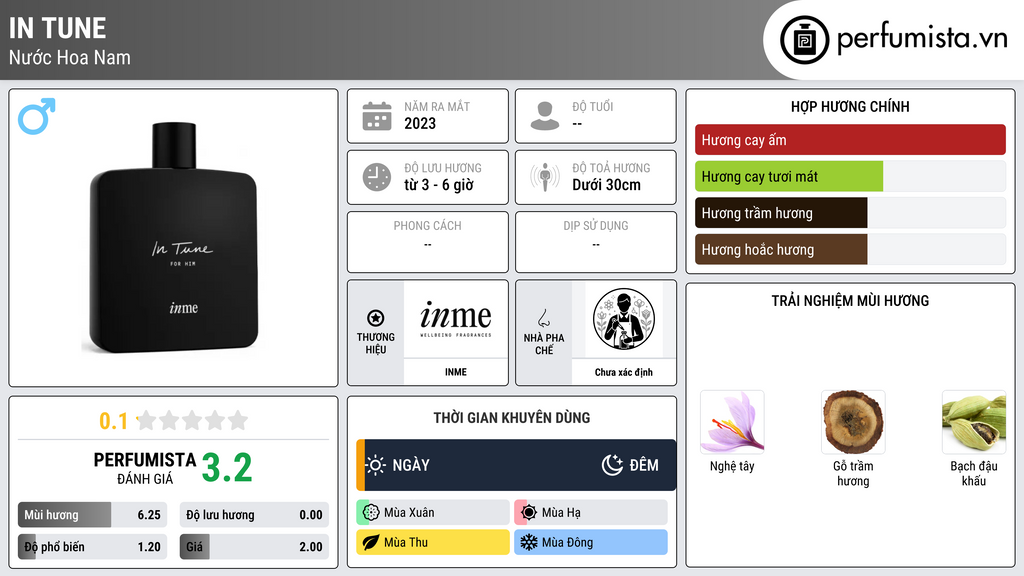Click the Độ phổ biến 1.20 score bar
Viewport: 1024px width, 576px height.
(92, 547)
